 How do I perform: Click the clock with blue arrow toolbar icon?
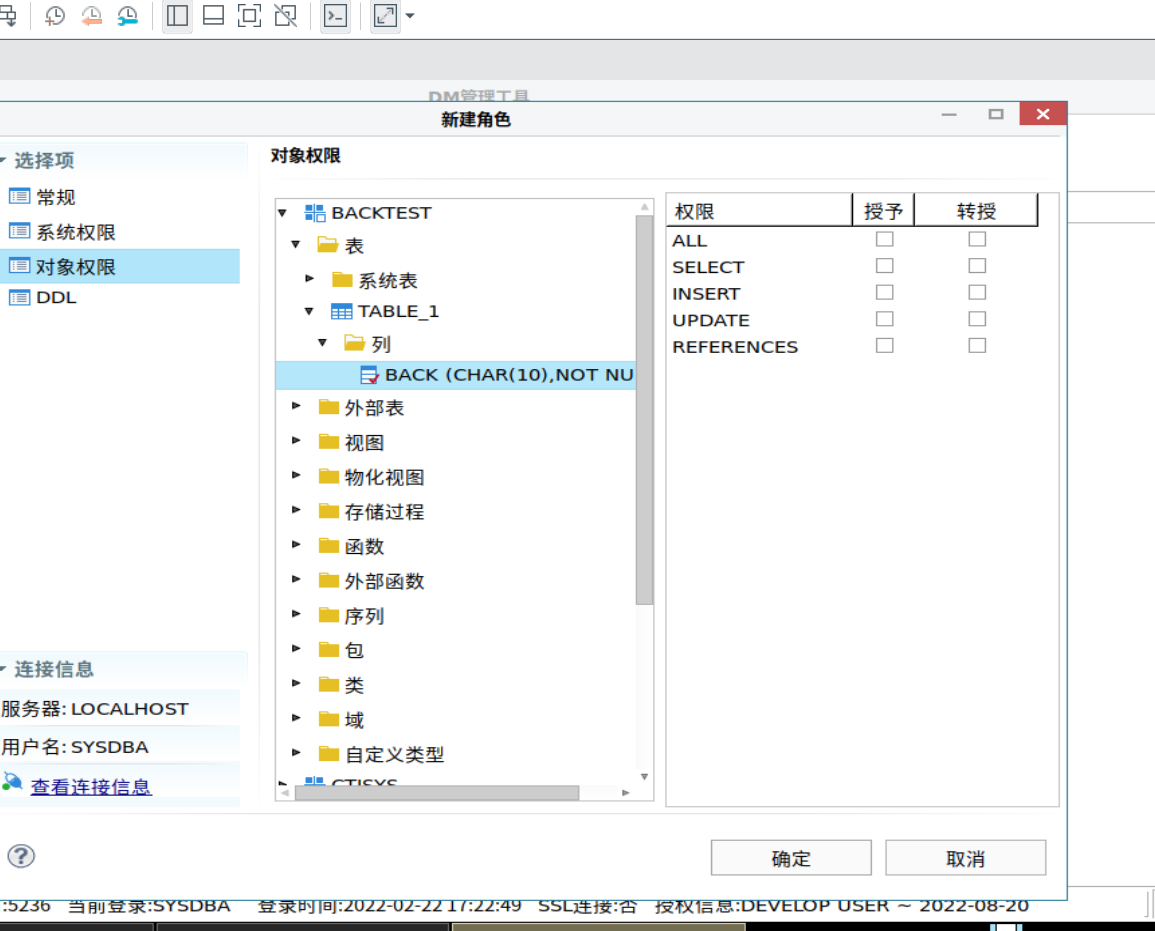coord(127,16)
